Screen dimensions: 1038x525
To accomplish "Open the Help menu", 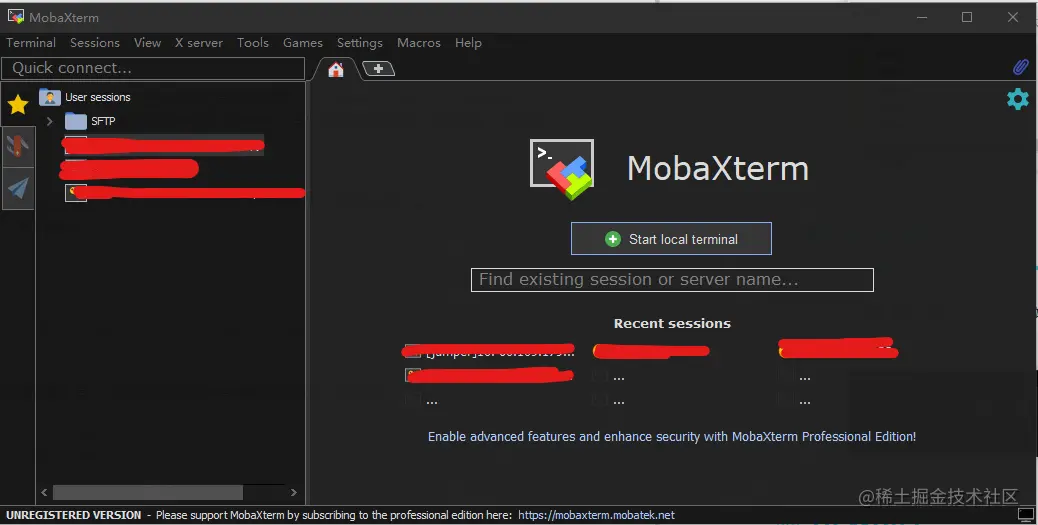I will [468, 43].
